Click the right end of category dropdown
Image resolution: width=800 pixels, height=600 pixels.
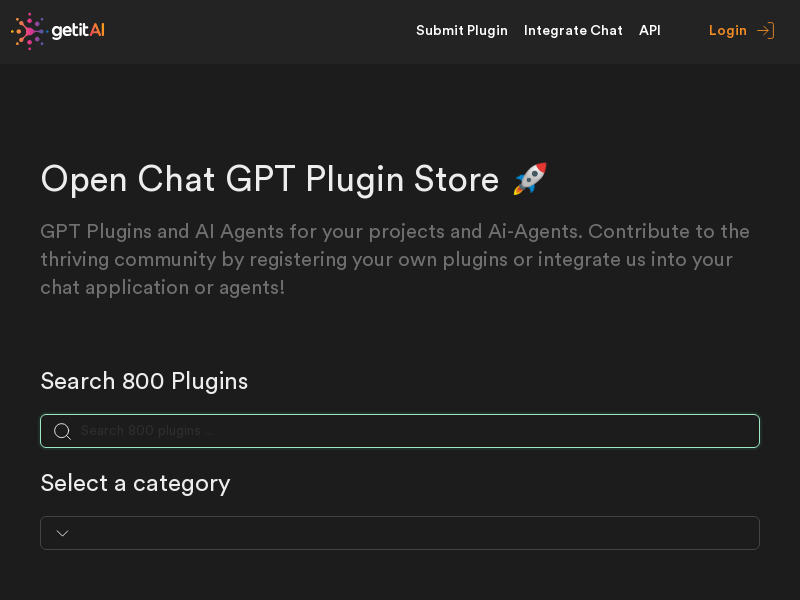[x=740, y=533]
